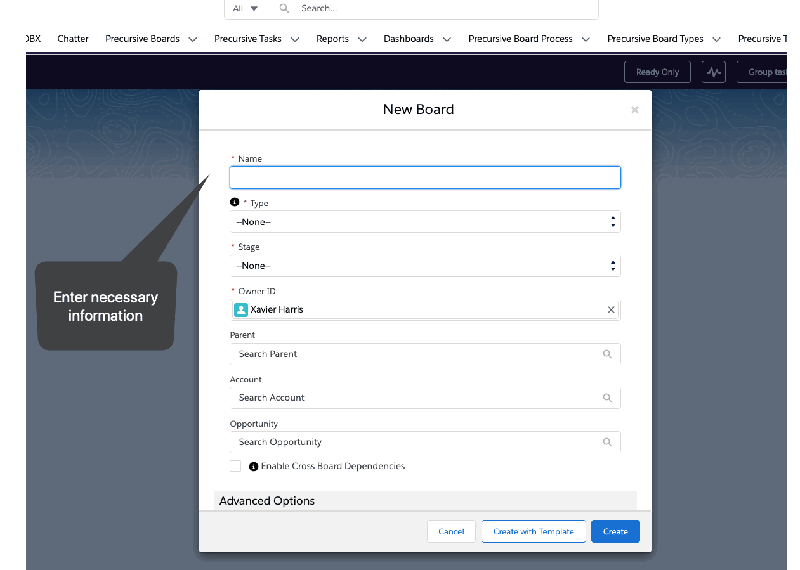Click the Xavier Harris user avatar icon

[241, 310]
